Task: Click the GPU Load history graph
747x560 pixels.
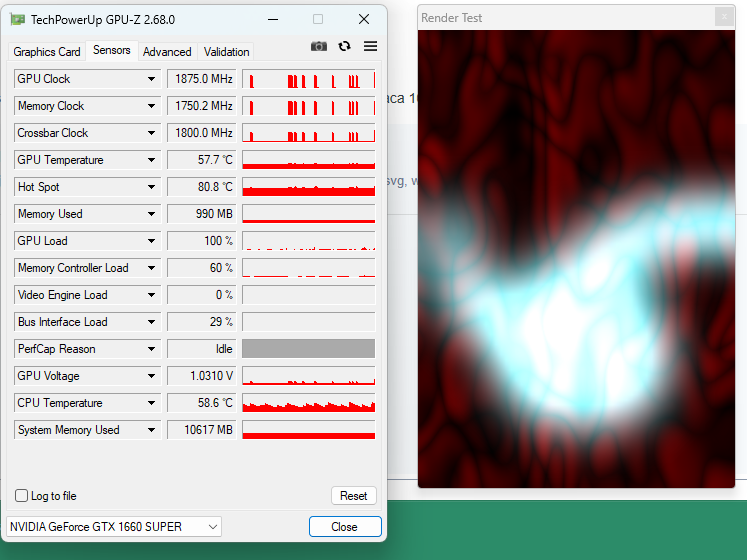Action: click(x=308, y=241)
